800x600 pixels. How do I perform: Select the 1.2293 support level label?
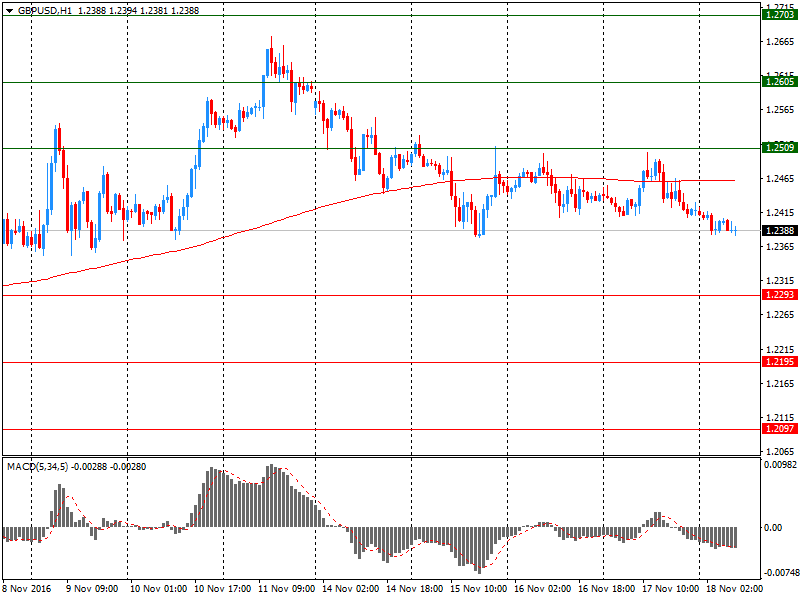click(x=780, y=295)
